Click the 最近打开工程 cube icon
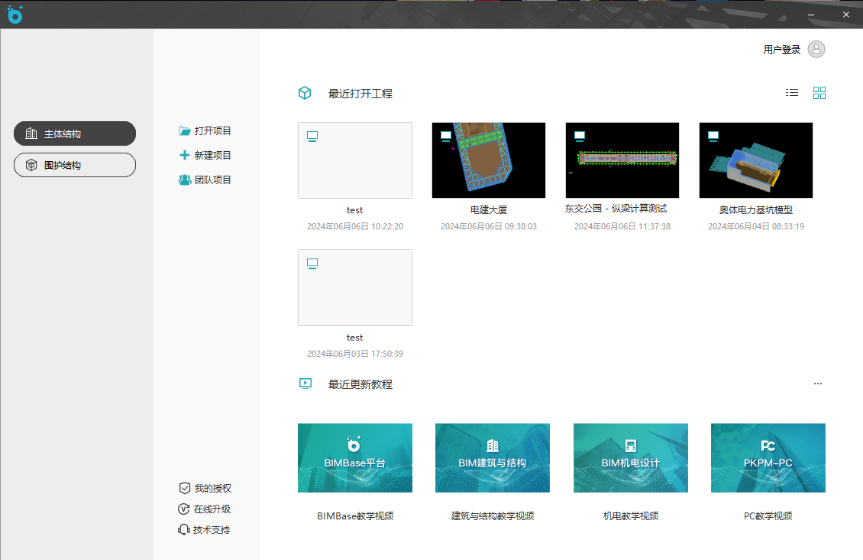Screen dimensions: 863x560 click(305, 93)
